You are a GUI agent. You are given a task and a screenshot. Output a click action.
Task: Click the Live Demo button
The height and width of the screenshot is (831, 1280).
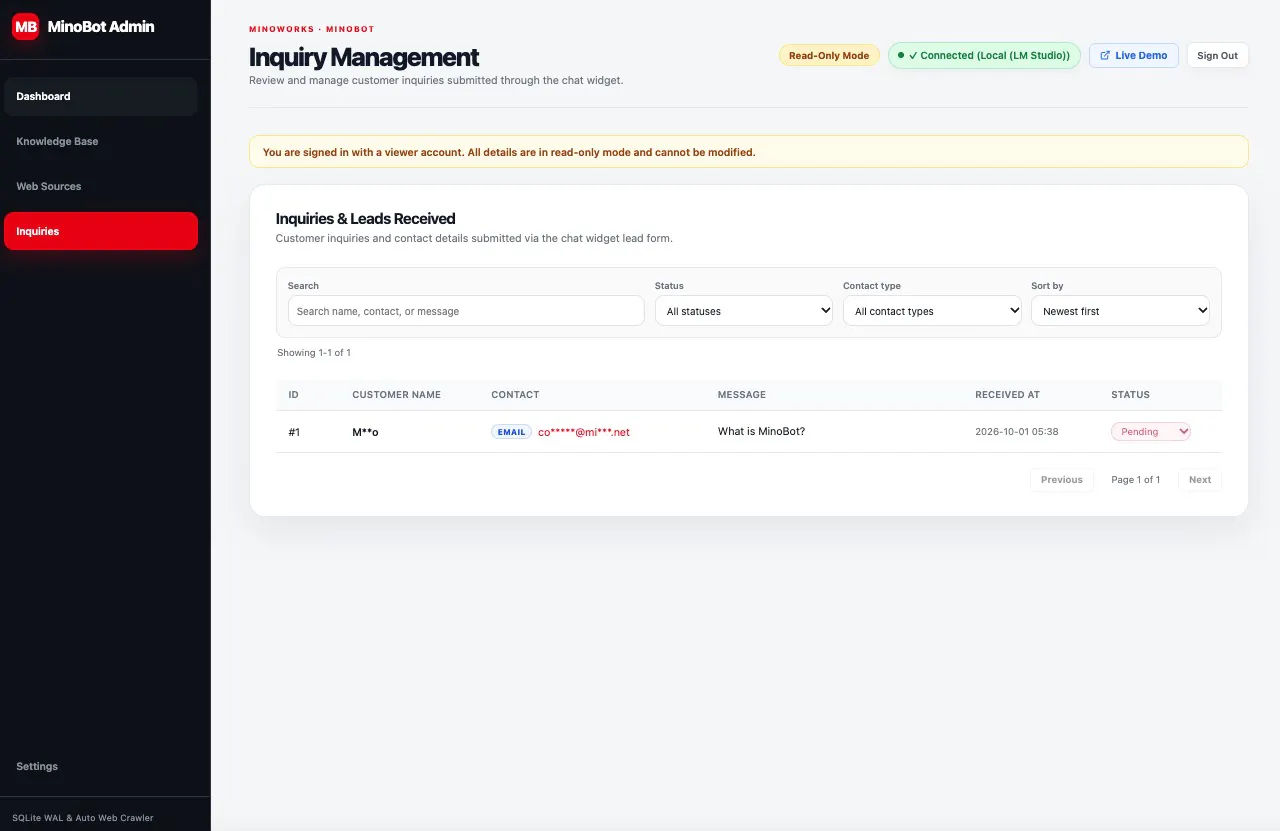pos(1134,55)
